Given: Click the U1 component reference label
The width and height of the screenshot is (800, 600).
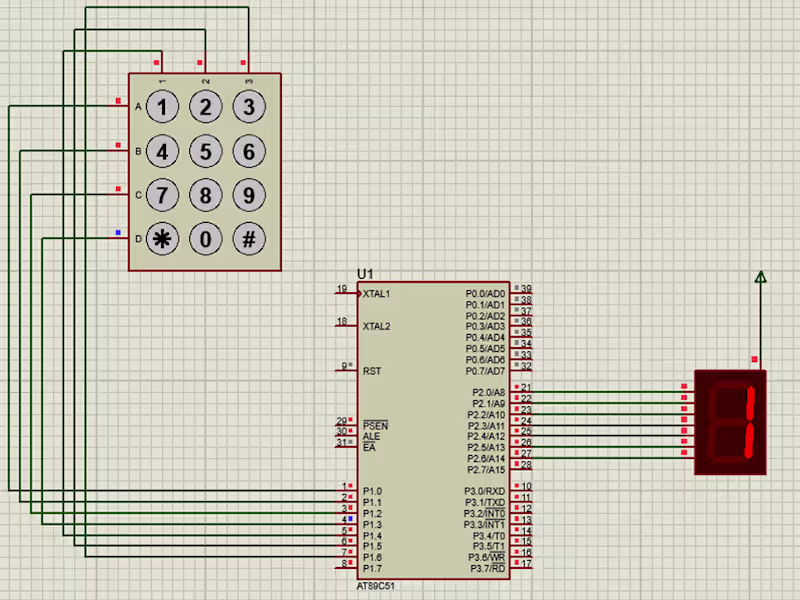Looking at the screenshot, I should [x=365, y=274].
